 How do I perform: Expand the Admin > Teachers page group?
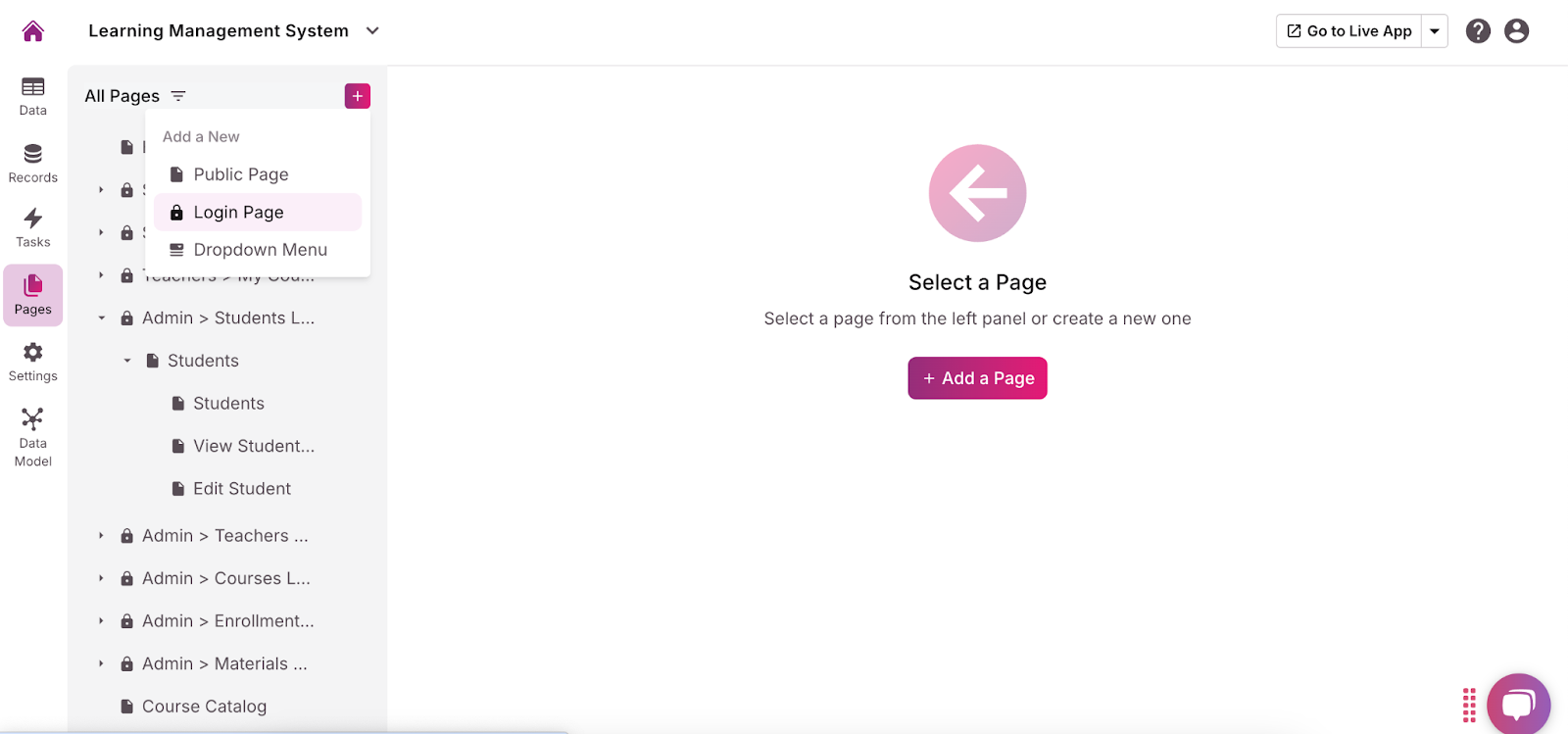tap(101, 536)
